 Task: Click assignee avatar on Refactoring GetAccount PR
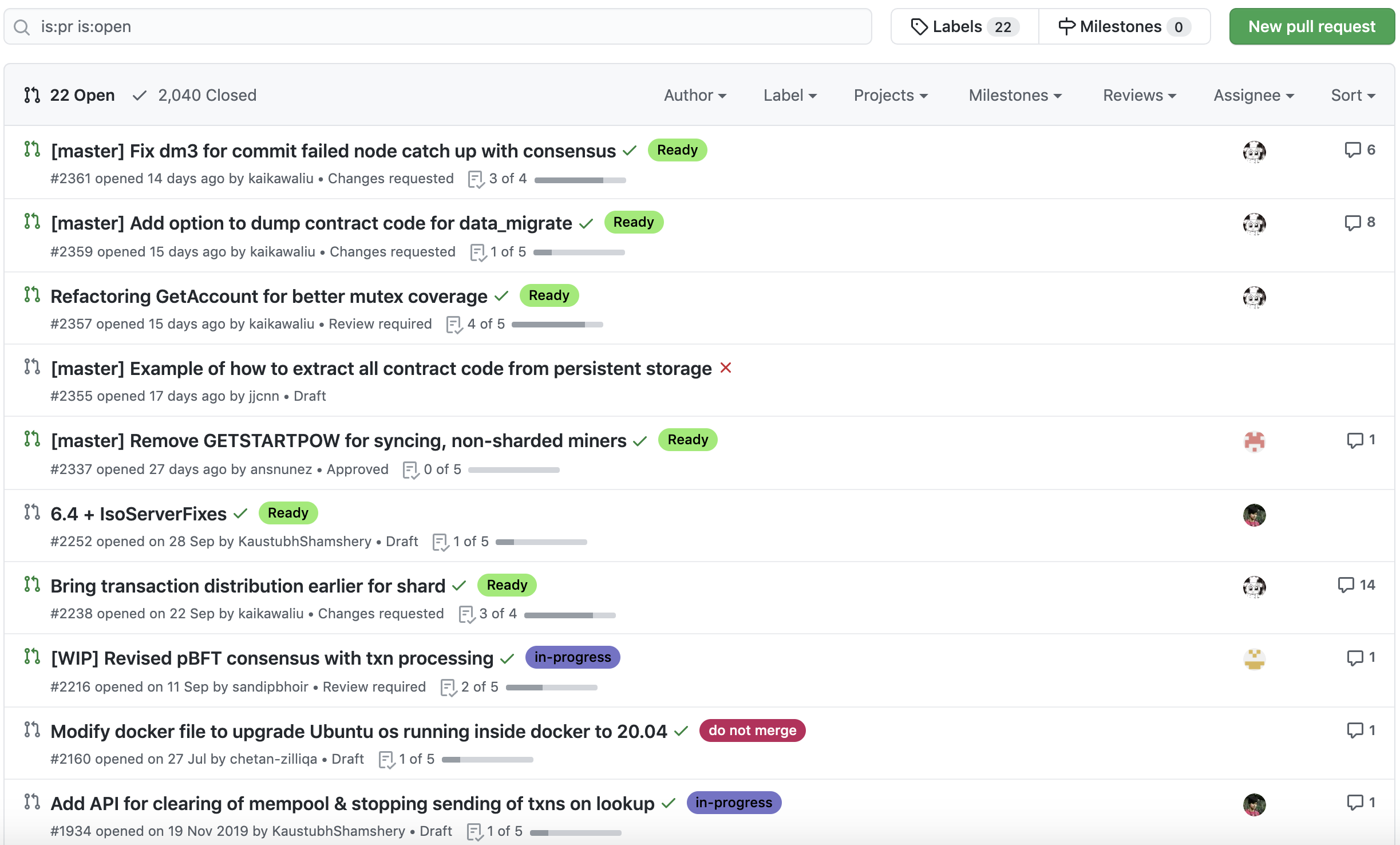[1254, 297]
